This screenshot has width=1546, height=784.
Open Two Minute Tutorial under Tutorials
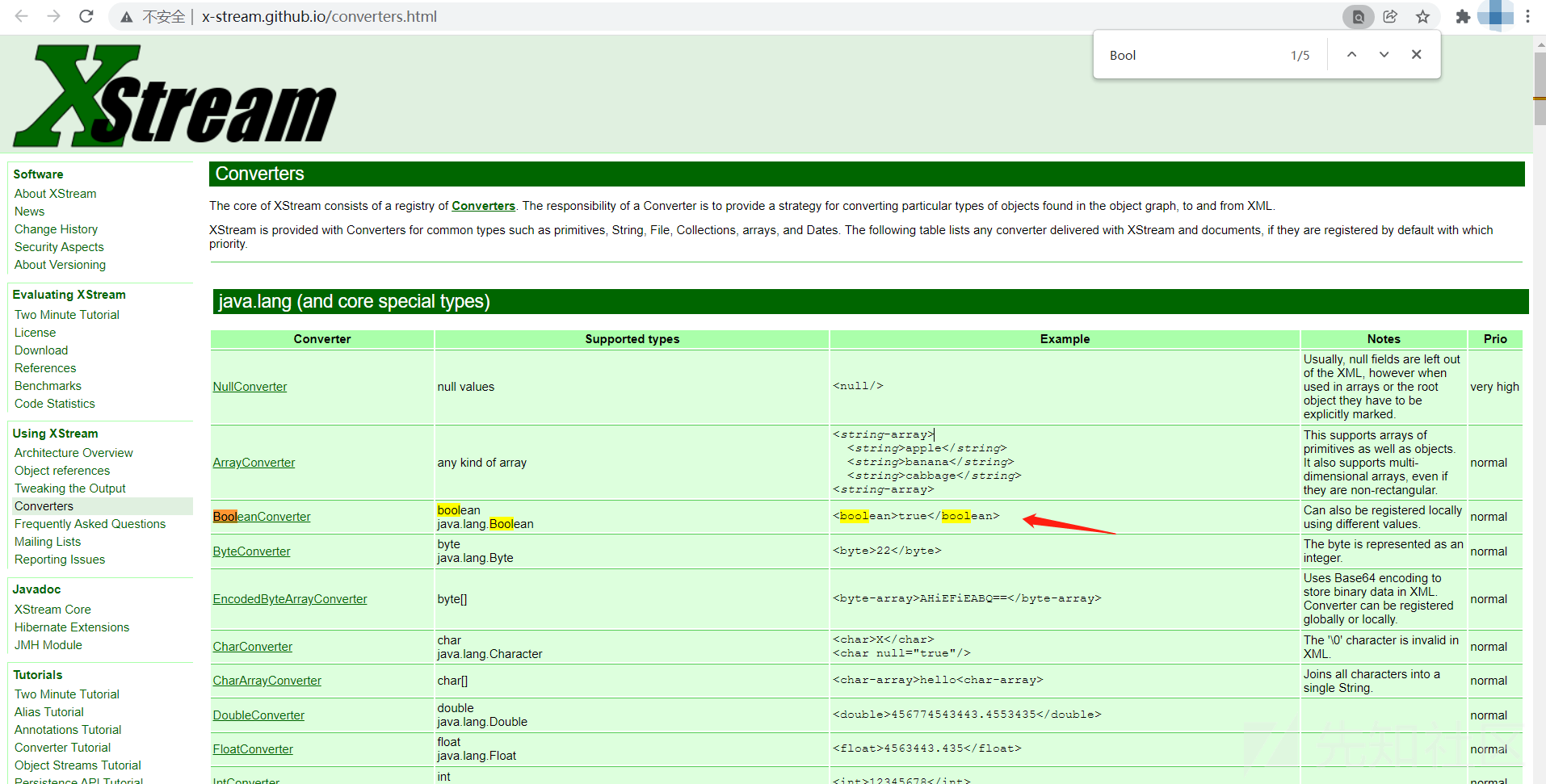point(66,694)
